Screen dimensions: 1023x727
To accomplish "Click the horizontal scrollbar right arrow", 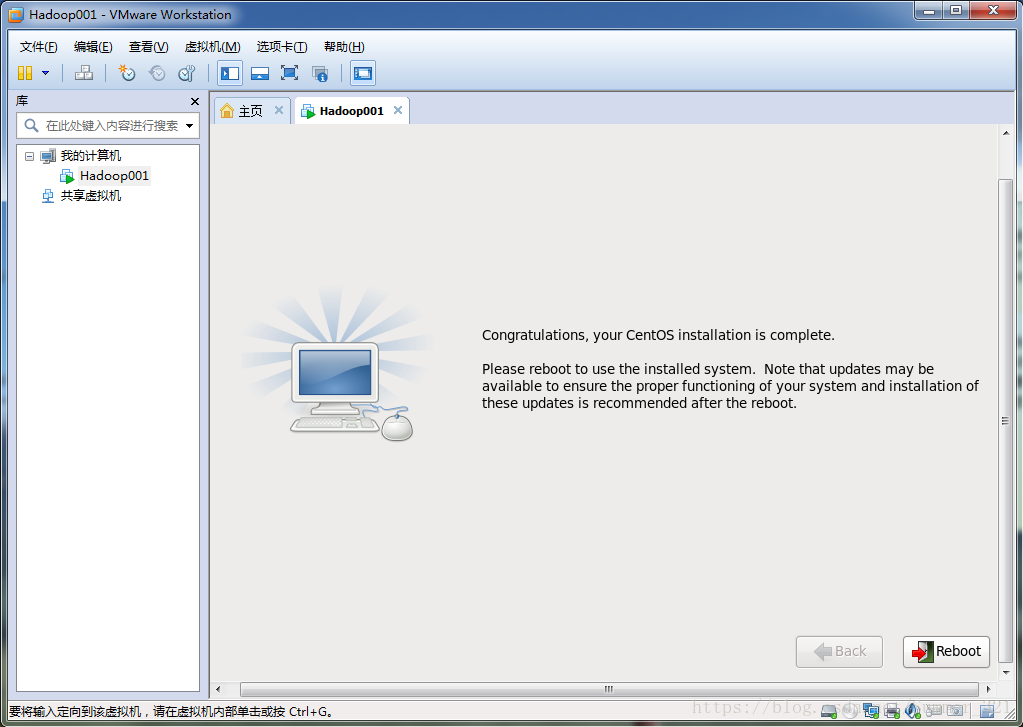I will [988, 689].
